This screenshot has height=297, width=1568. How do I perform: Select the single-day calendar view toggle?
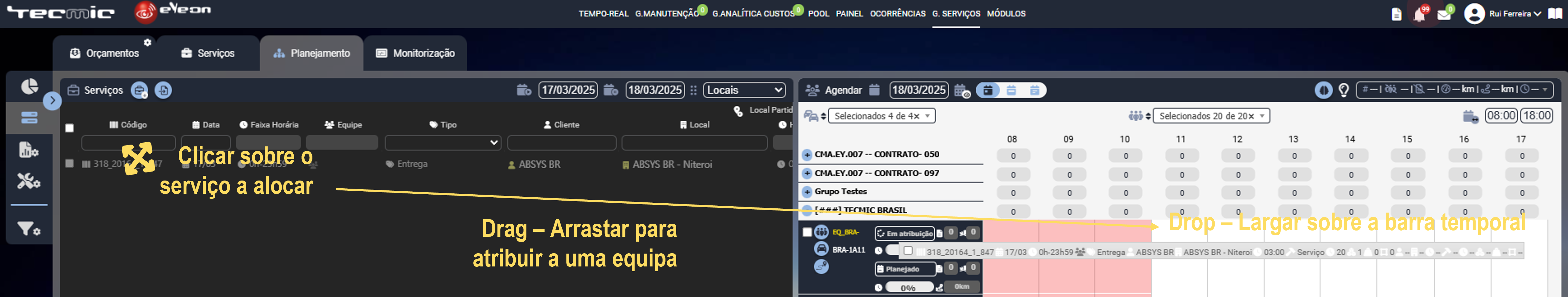pos(988,90)
